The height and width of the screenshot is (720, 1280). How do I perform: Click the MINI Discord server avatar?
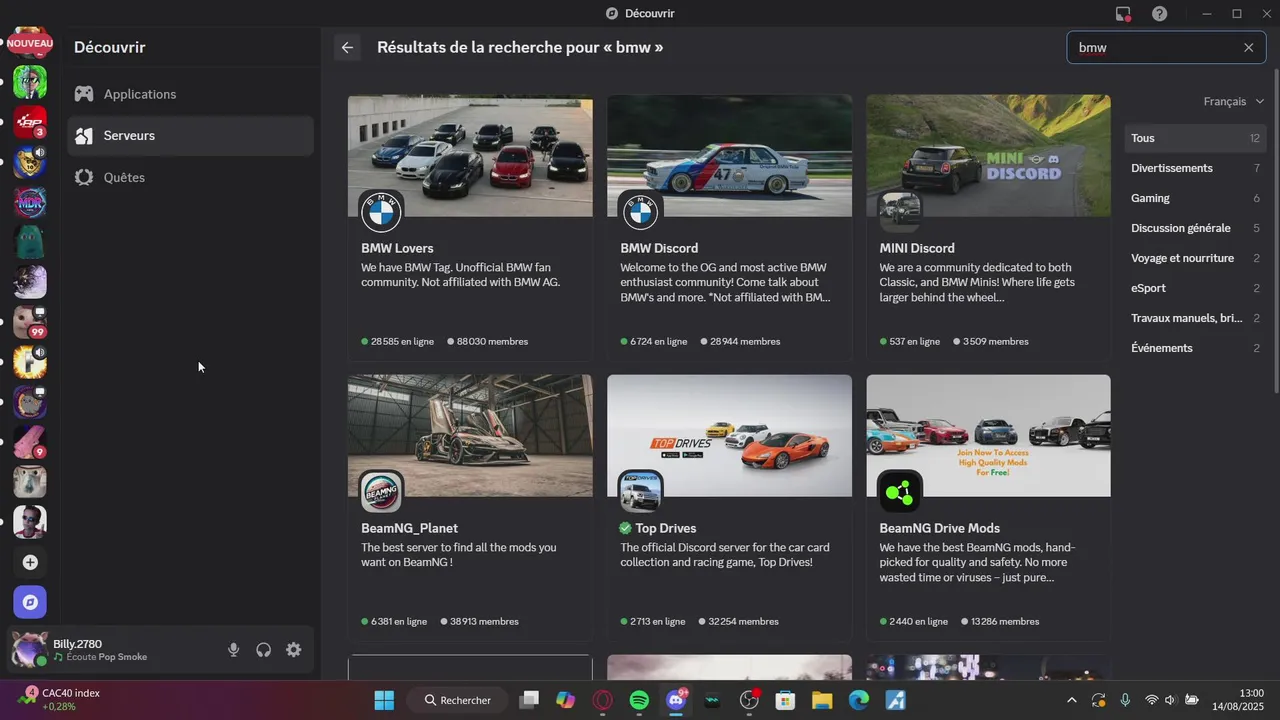pos(899,211)
